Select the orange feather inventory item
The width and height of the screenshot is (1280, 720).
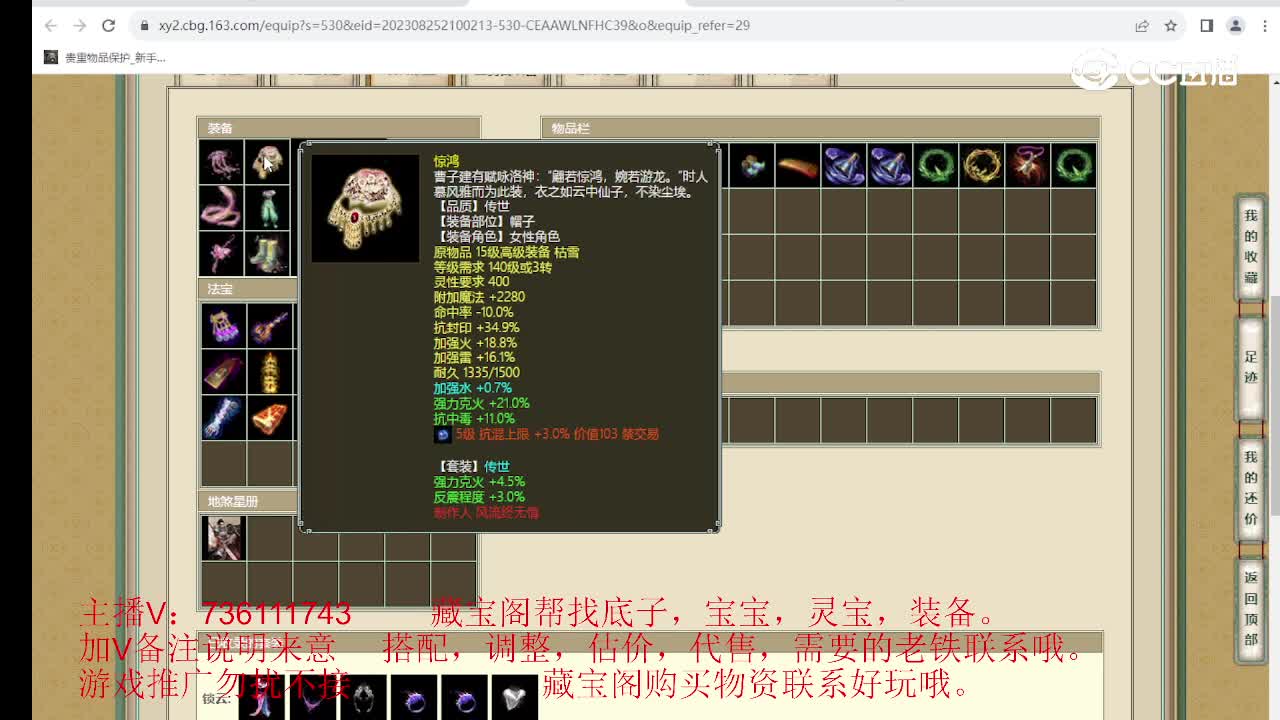pos(797,165)
